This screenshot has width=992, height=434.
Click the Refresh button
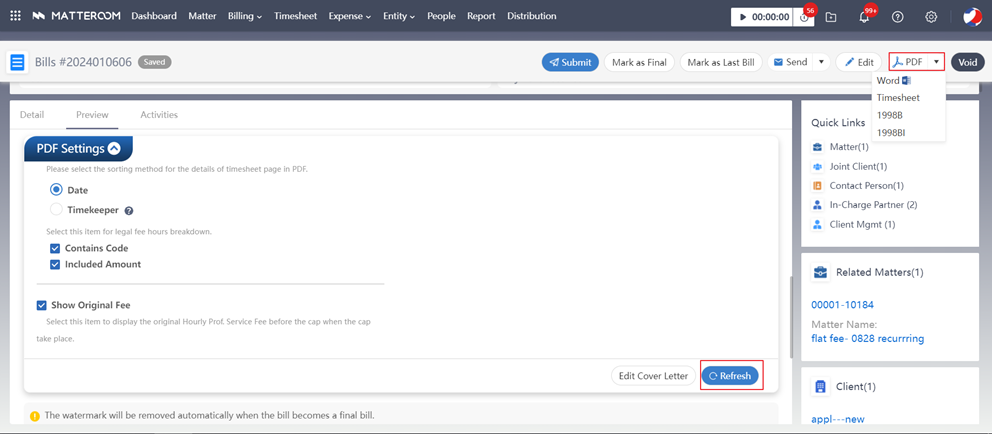[730, 376]
